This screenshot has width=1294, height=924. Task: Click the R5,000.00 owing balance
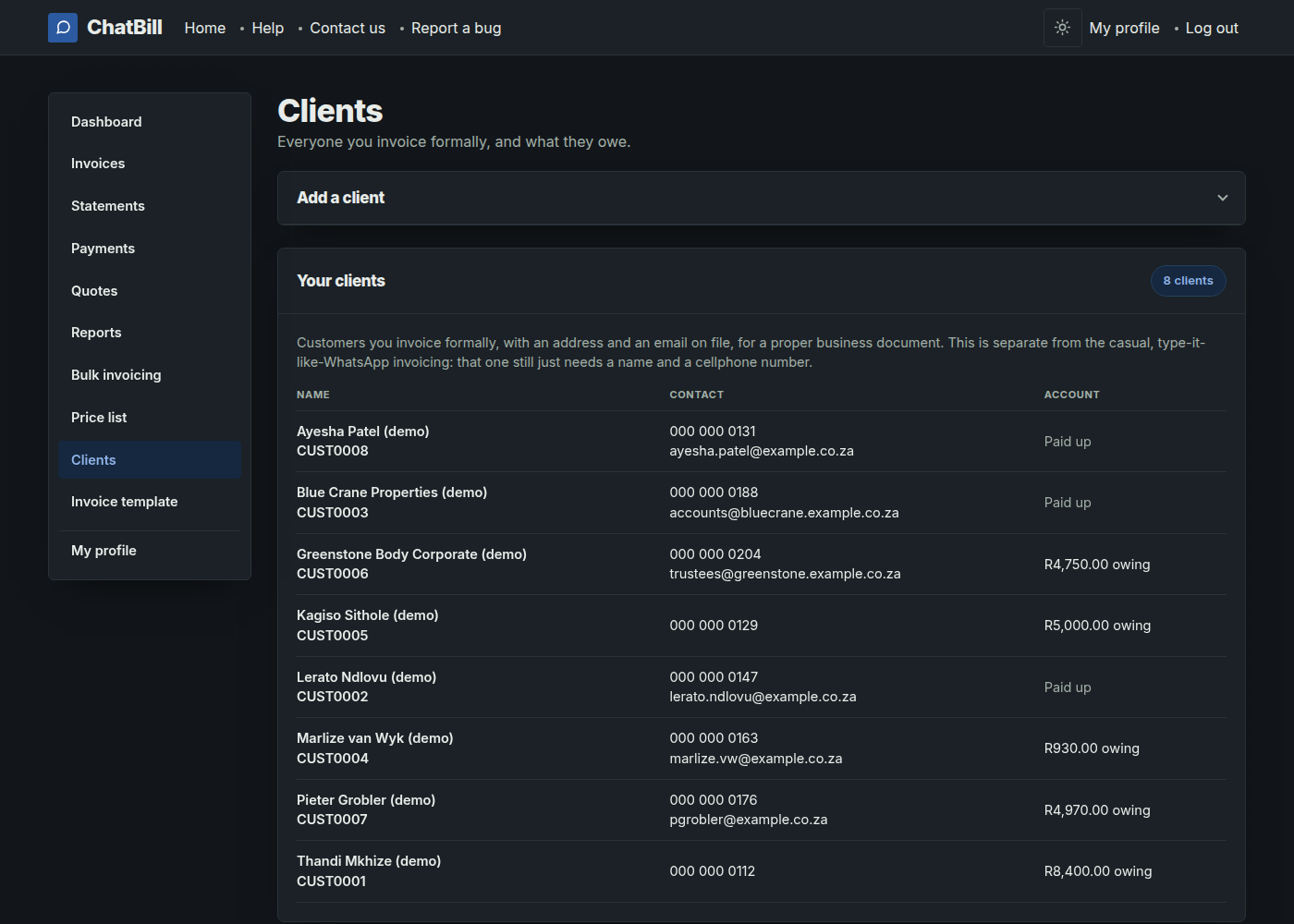pos(1097,626)
